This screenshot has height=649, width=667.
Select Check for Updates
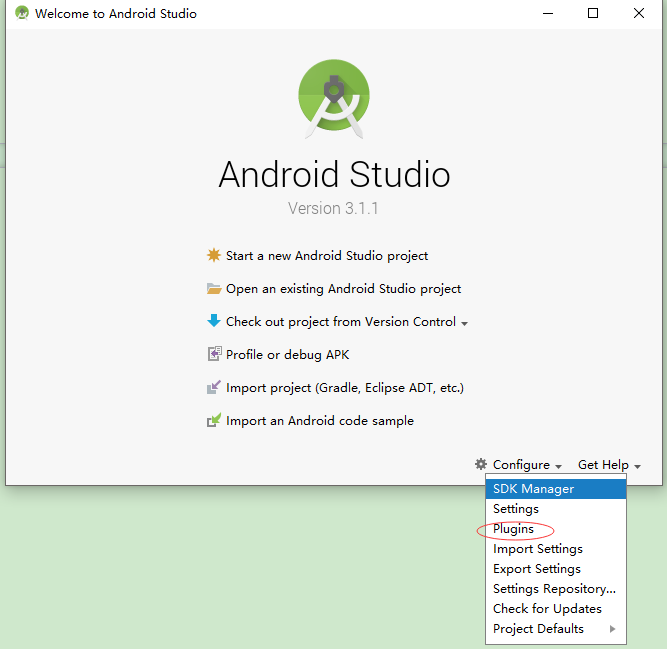pos(556,609)
